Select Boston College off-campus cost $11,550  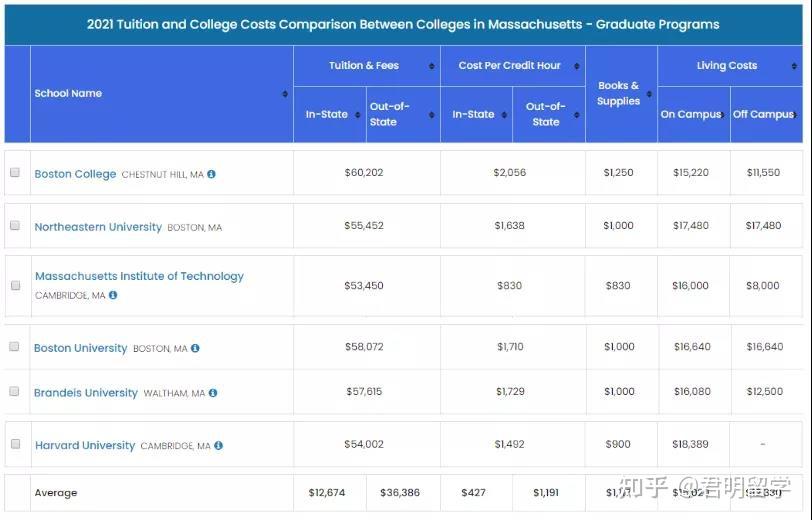click(763, 172)
